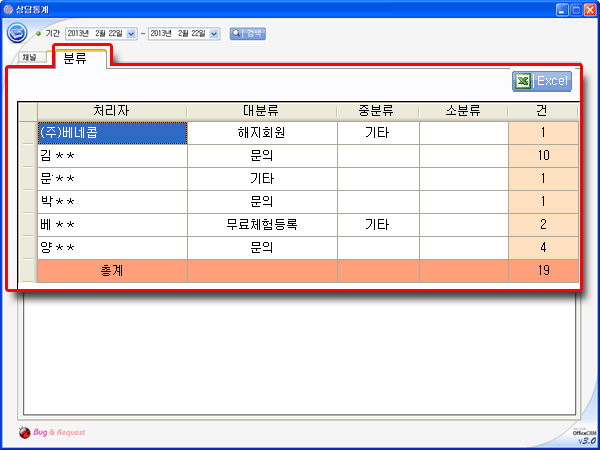Viewport: 600px width, 450px height.
Task: Click the 처리자 column header
Action: click(x=111, y=110)
